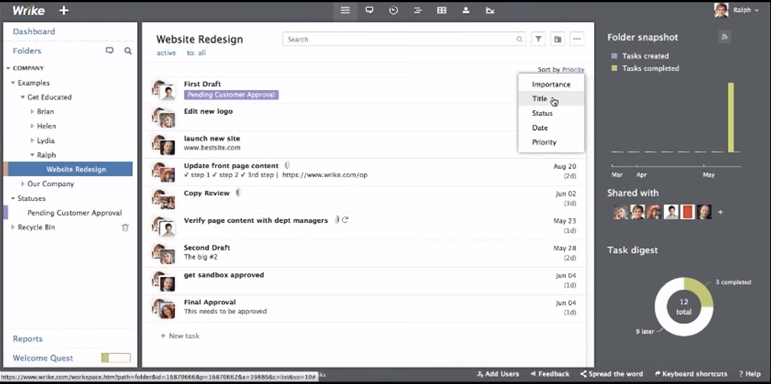
Task: Open the Final Approval task
Action: [209, 302]
